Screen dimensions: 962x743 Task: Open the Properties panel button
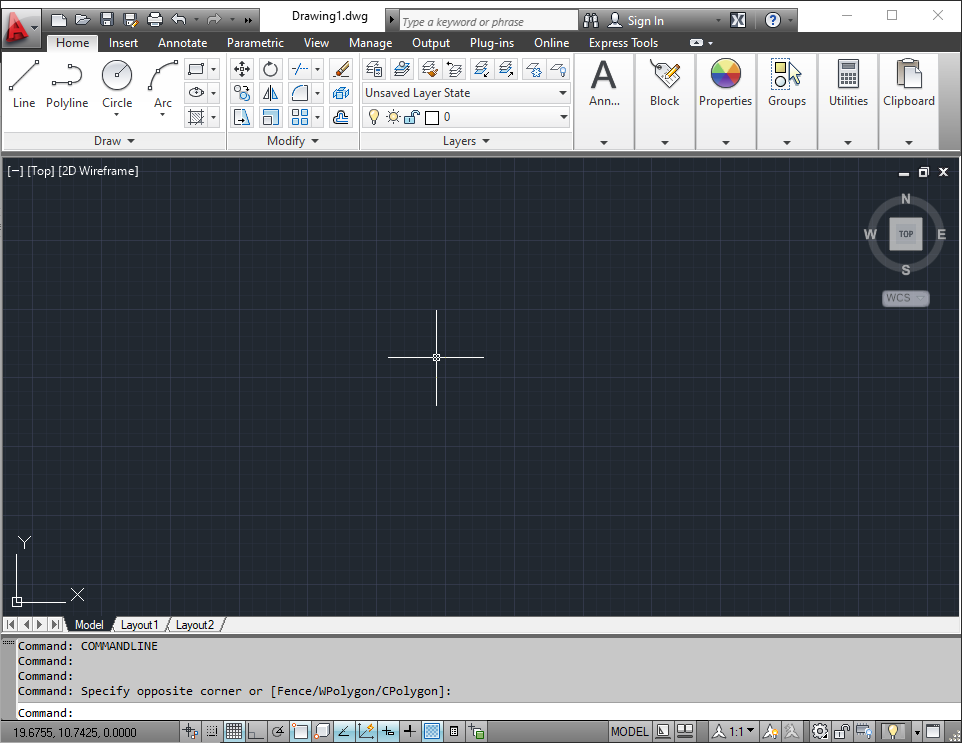725,101
